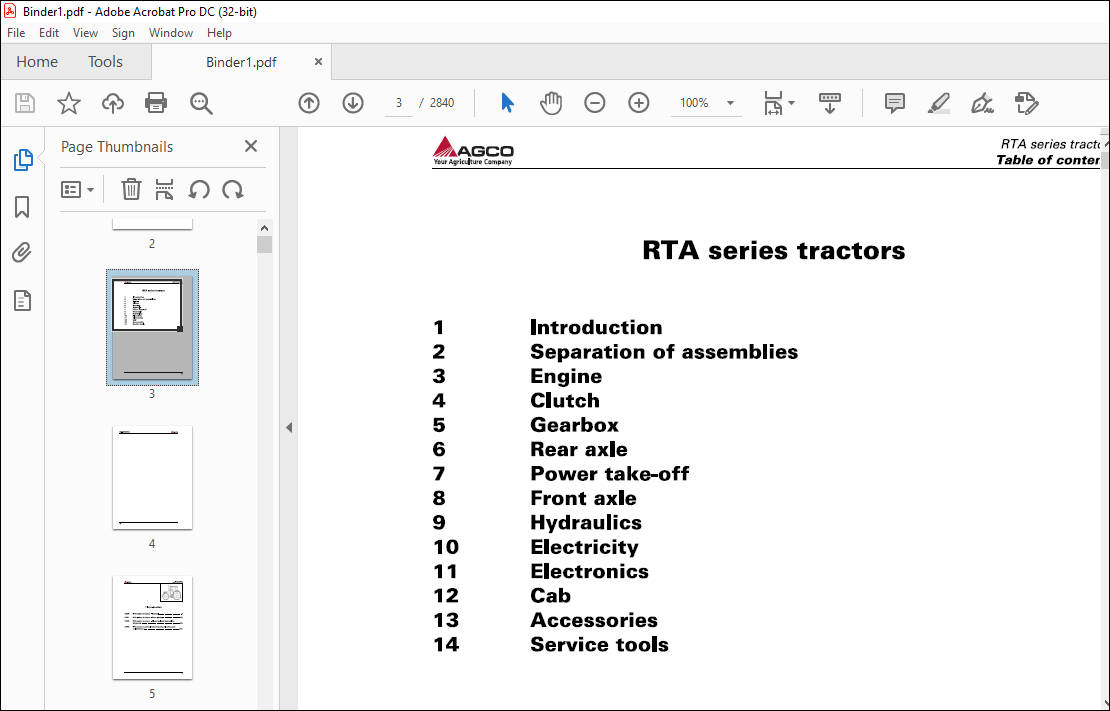Open the Edit menu

tap(49, 33)
